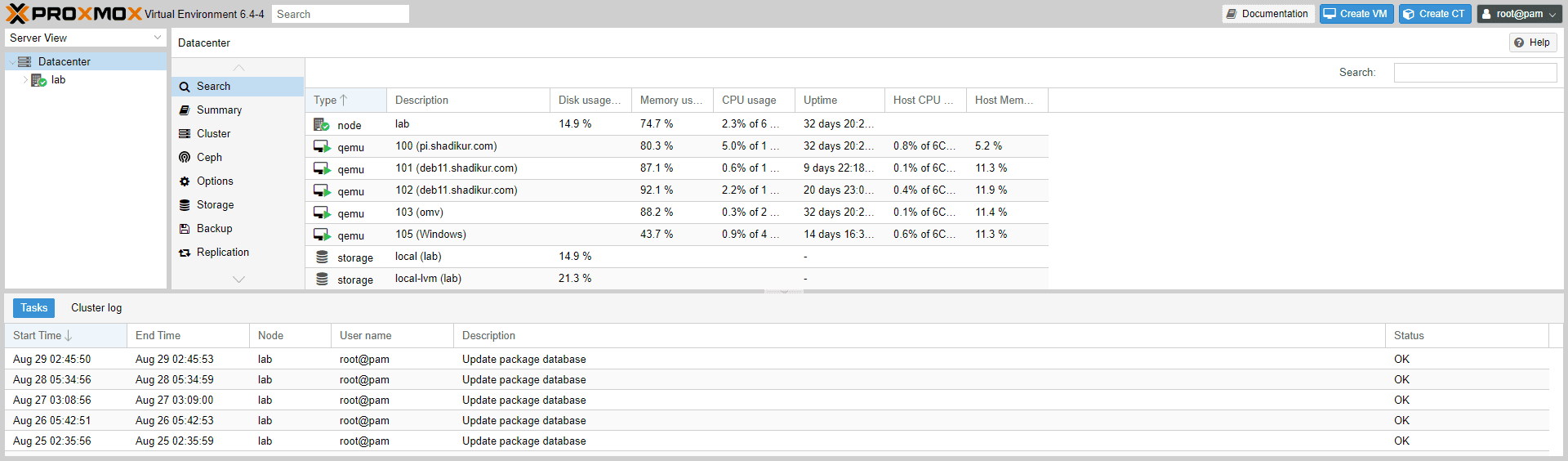This screenshot has width=1568, height=461.
Task: Click the storage icon for local-lvm (lab)
Action: (322, 279)
